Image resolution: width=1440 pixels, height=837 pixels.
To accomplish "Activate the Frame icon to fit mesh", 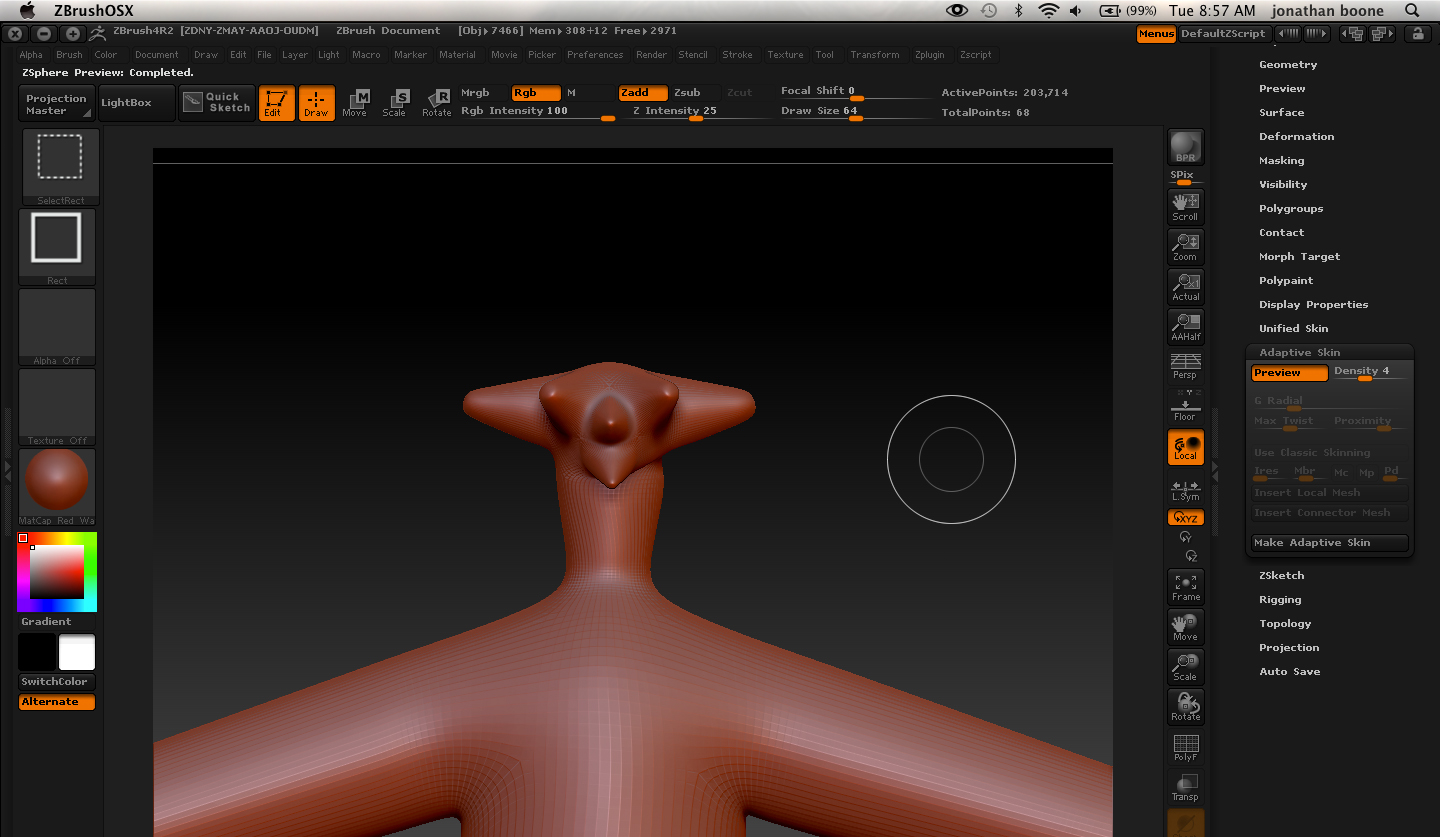I will 1185,586.
